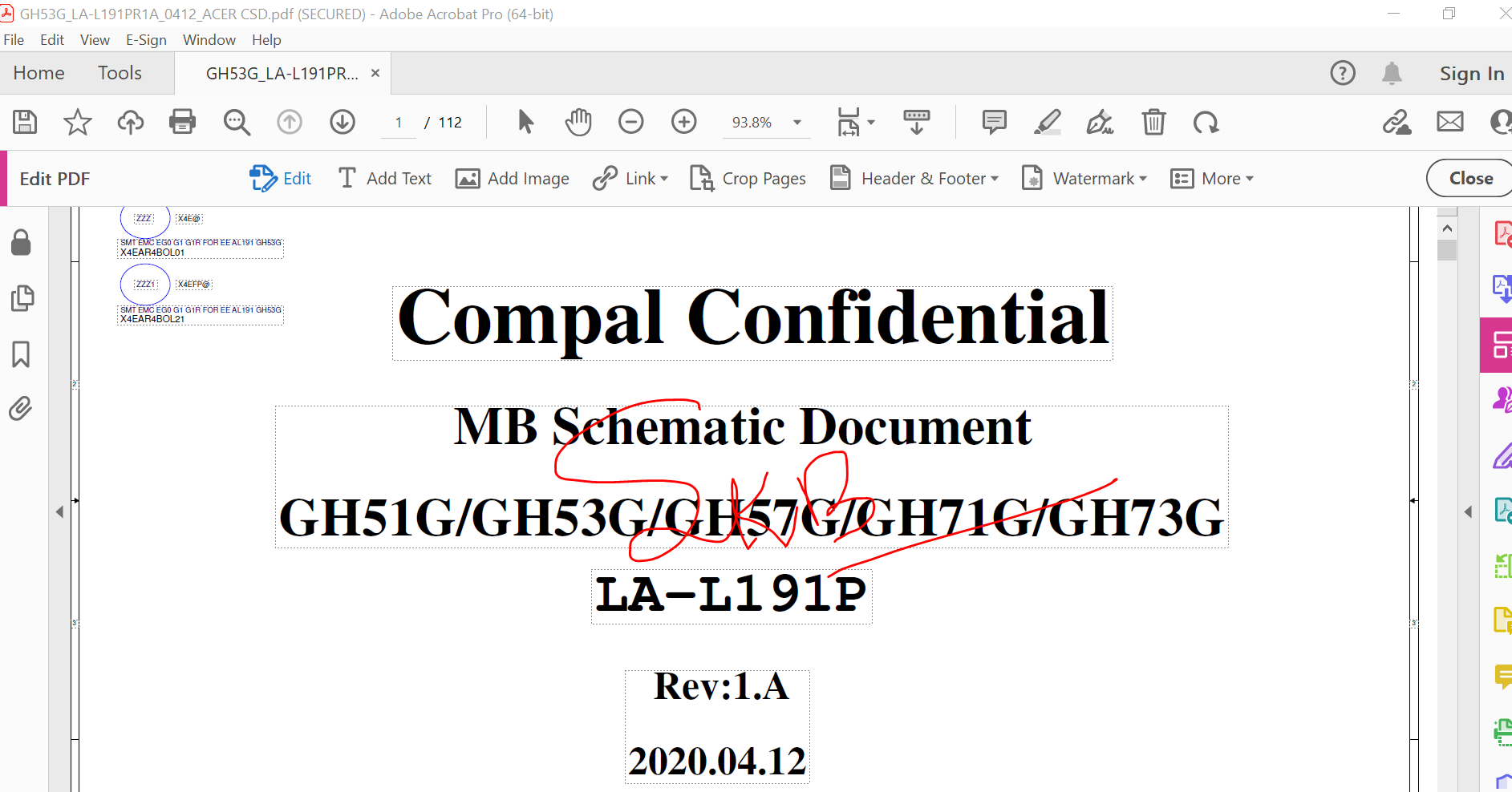Open the find text magnifier tool
1512x792 pixels.
[x=237, y=122]
